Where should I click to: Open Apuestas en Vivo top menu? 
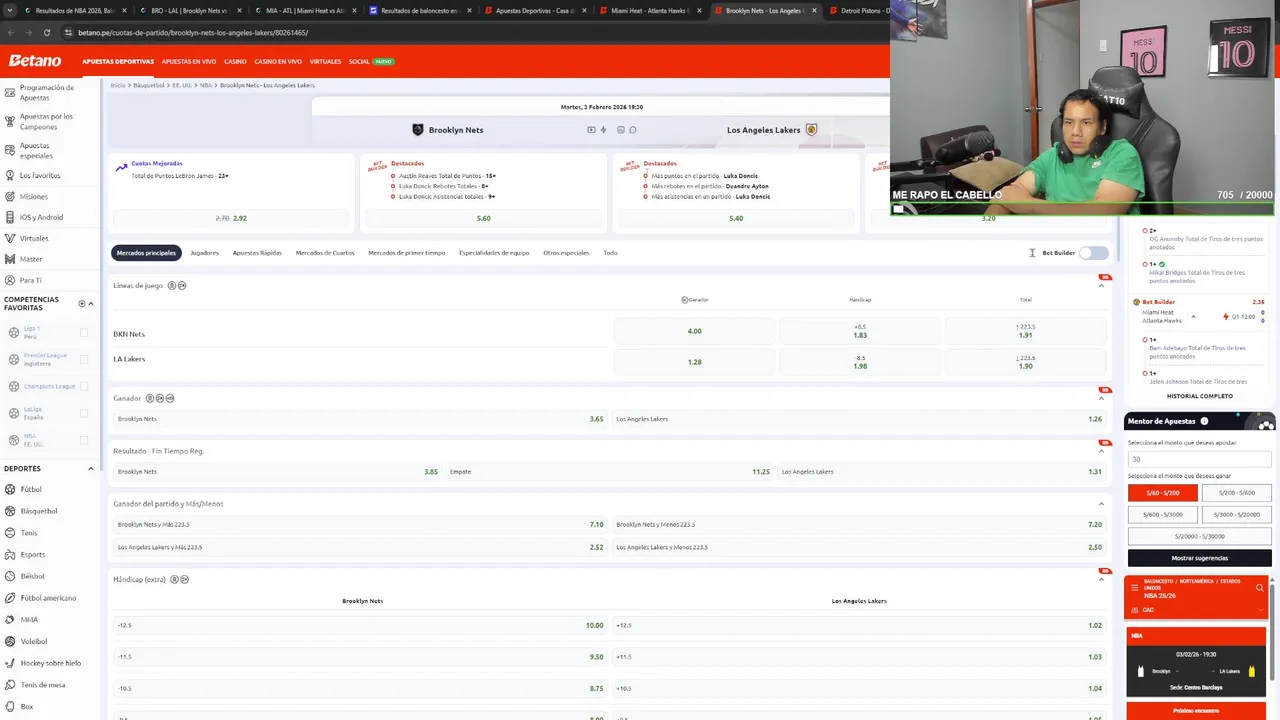click(189, 62)
